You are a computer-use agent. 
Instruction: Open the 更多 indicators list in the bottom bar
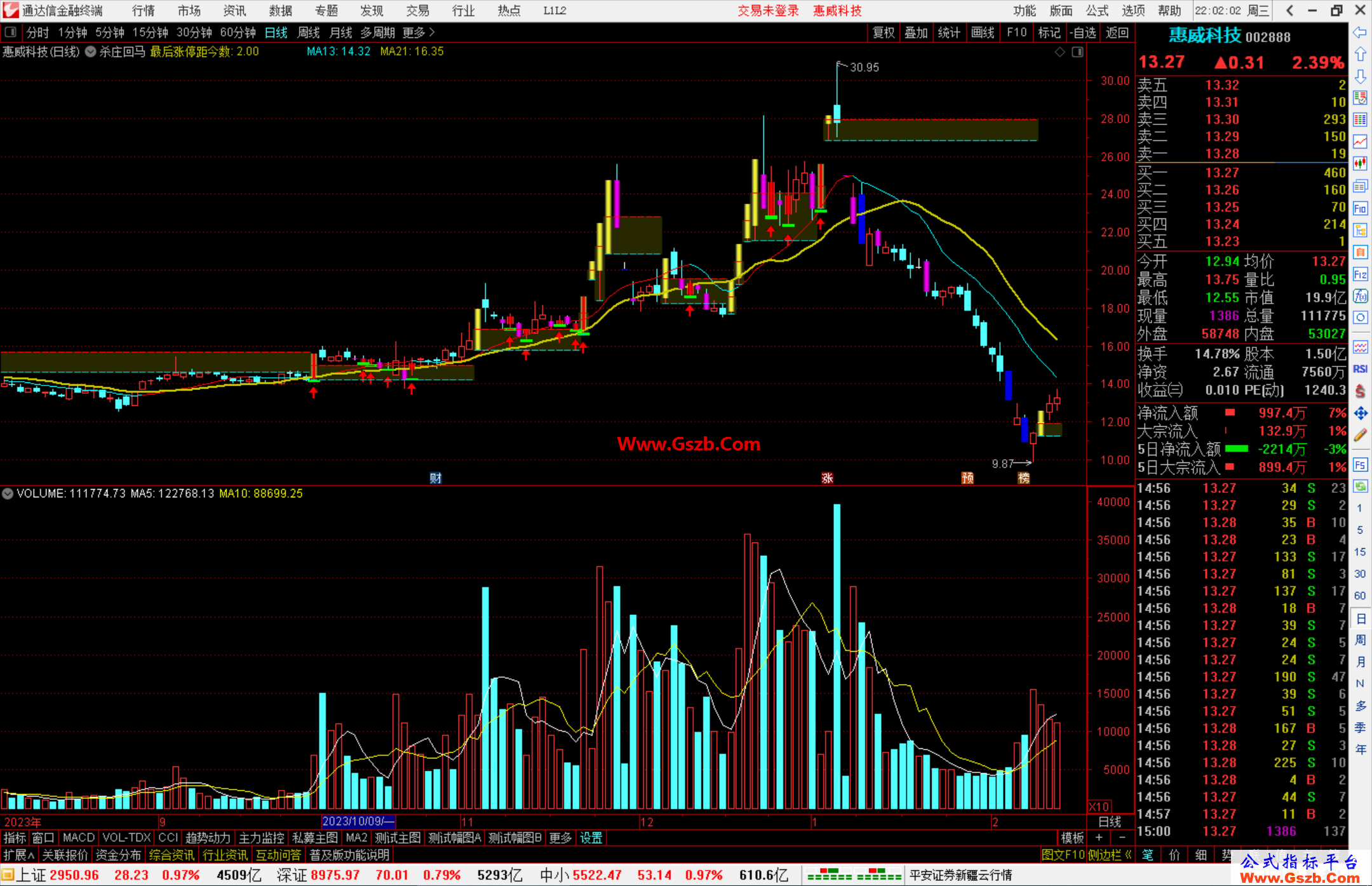(560, 838)
